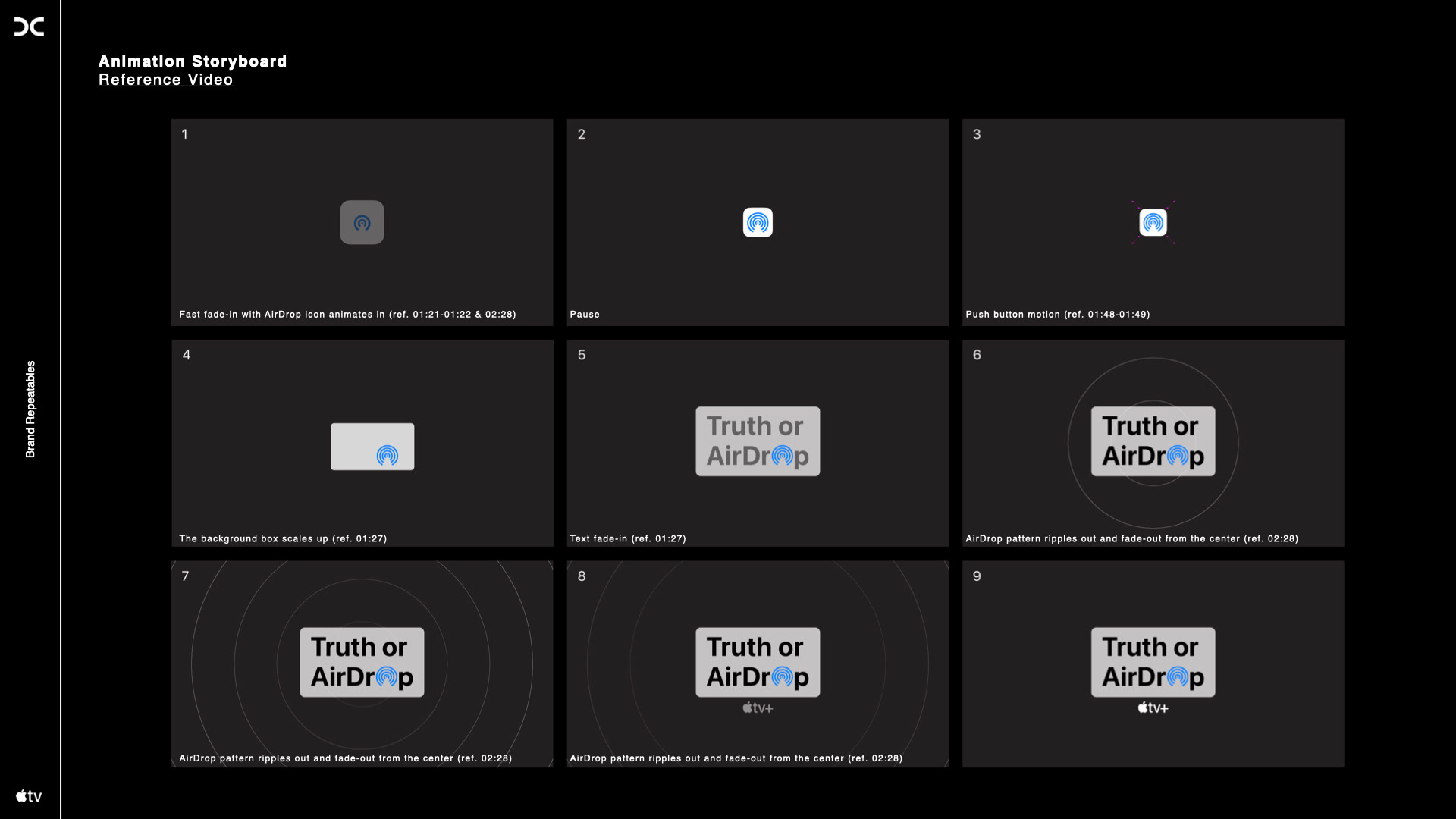
Task: Click the DC logo icon top-left
Action: 29,27
